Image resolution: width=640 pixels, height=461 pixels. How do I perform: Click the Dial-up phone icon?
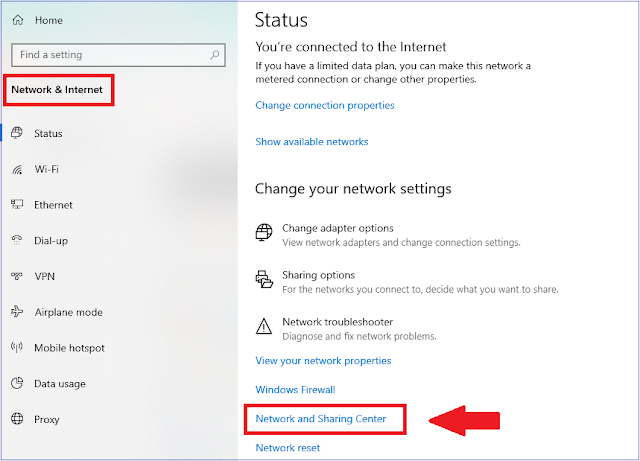tap(17, 240)
